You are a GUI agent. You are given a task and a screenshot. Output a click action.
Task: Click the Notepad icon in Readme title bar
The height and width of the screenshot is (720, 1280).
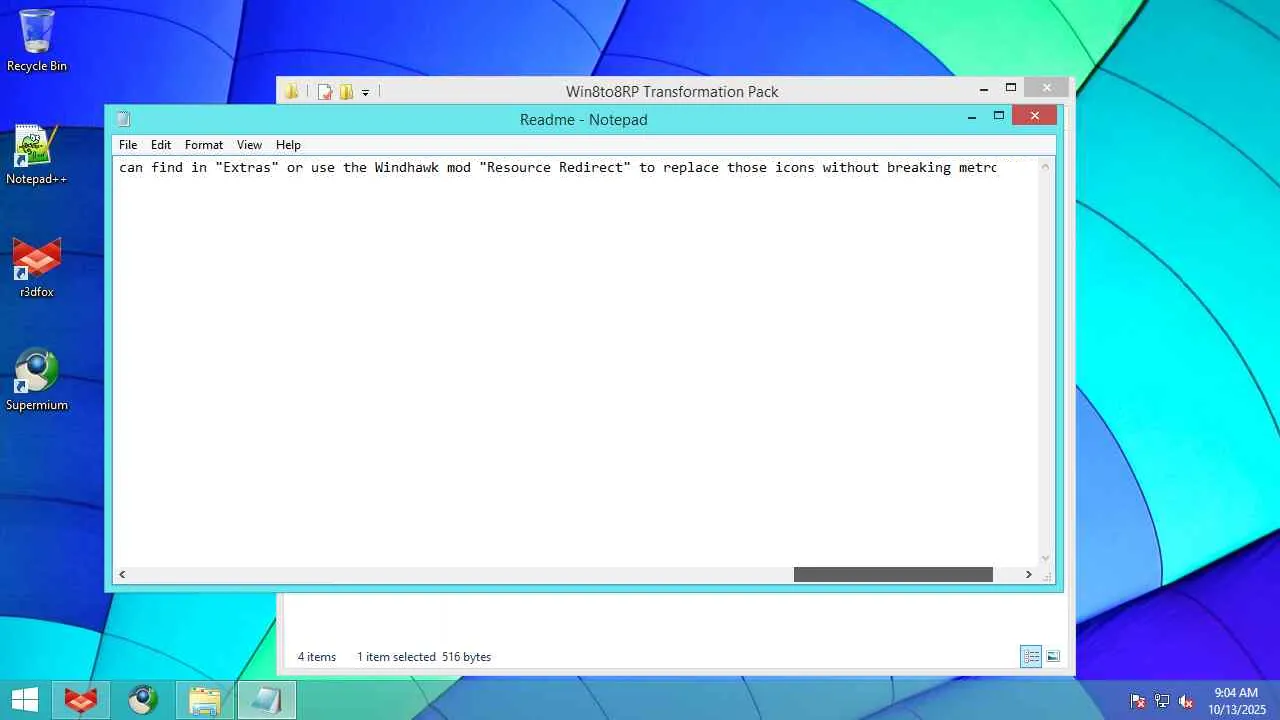click(x=123, y=119)
